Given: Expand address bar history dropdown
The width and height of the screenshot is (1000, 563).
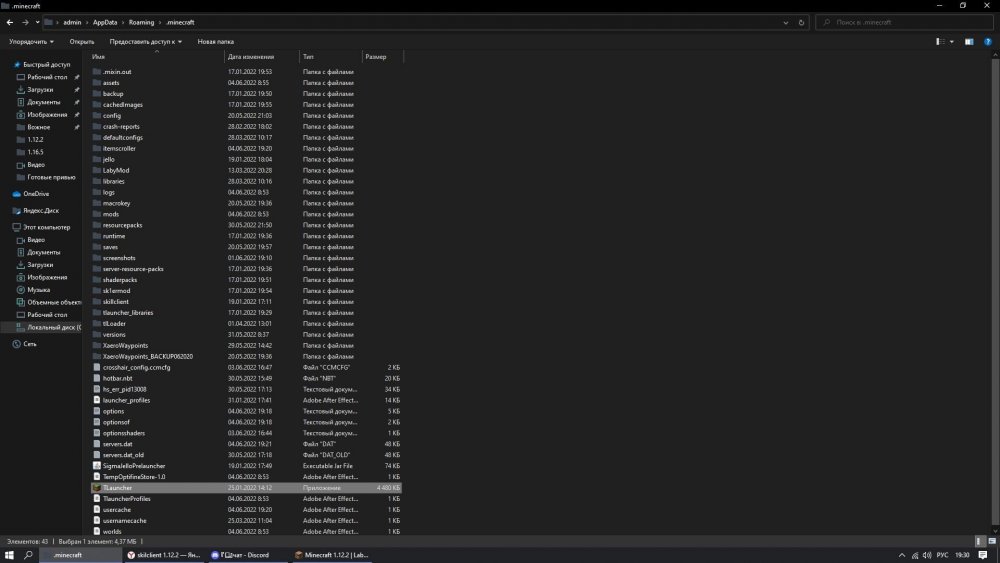Looking at the screenshot, I should click(x=786, y=22).
